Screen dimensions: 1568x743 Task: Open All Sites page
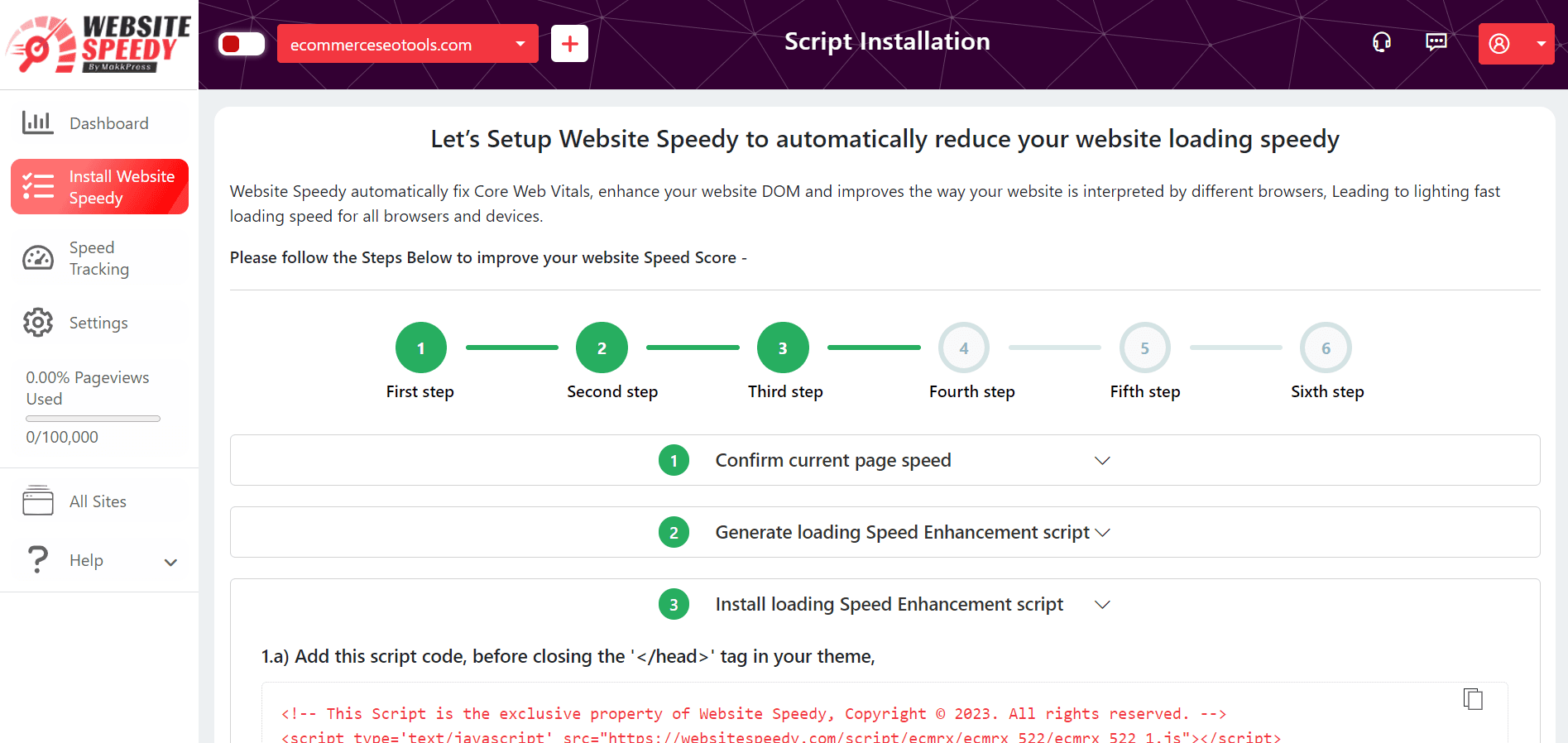pos(99,501)
